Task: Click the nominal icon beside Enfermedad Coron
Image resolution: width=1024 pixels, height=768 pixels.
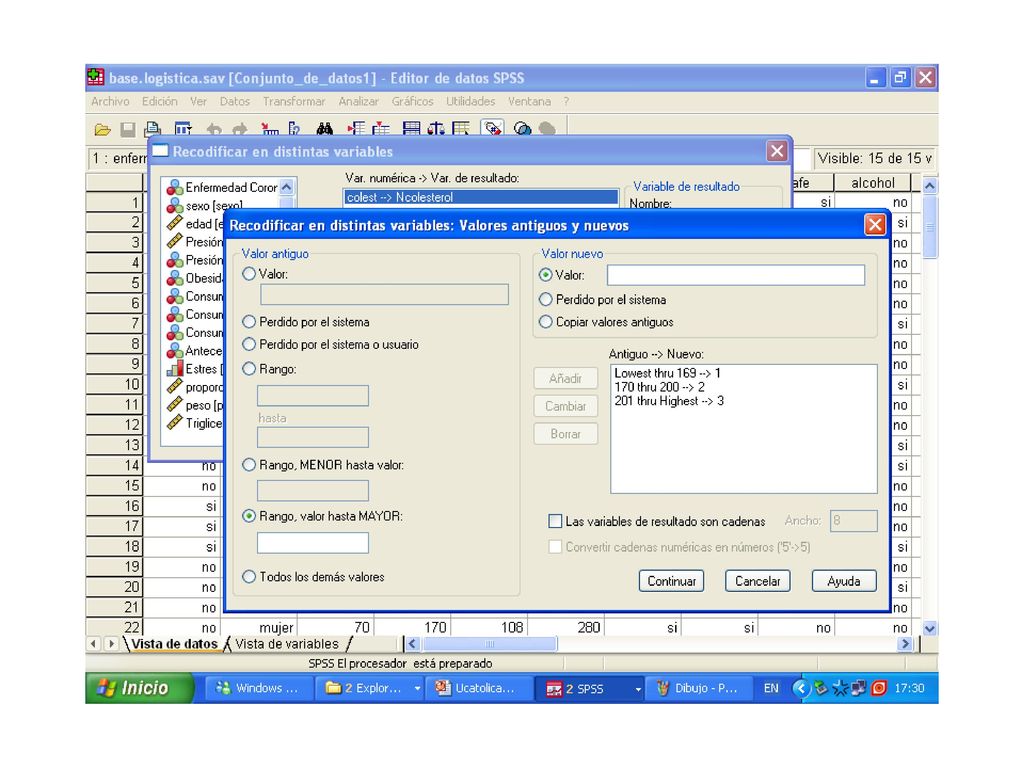Action: (x=174, y=187)
